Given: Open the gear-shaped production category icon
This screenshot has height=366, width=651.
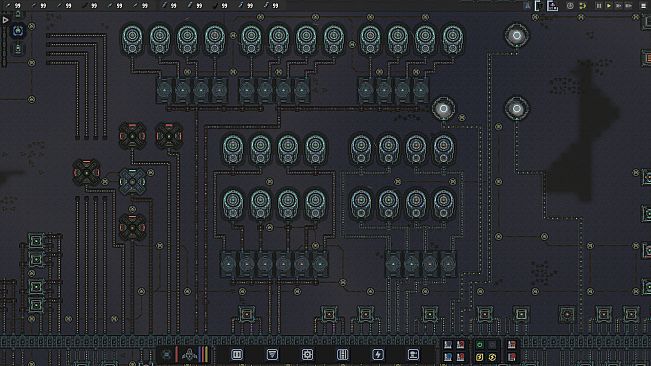Looking at the screenshot, I should (307, 354).
